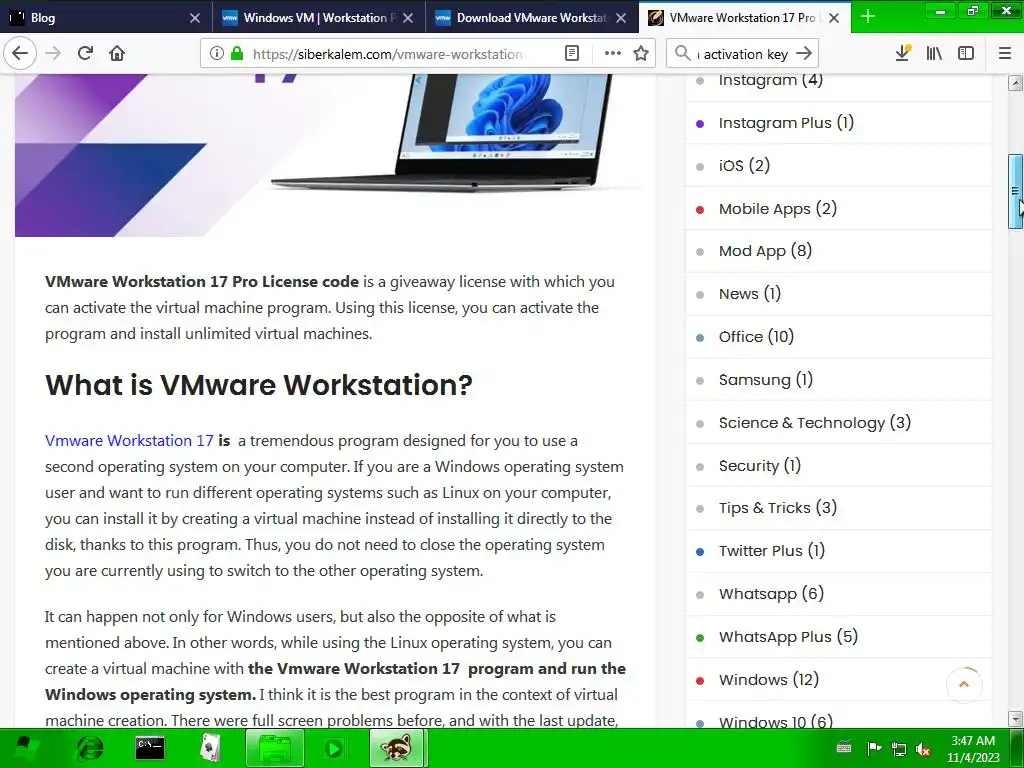Open the Mod App (8) category
The height and width of the screenshot is (768, 1024).
click(x=765, y=251)
